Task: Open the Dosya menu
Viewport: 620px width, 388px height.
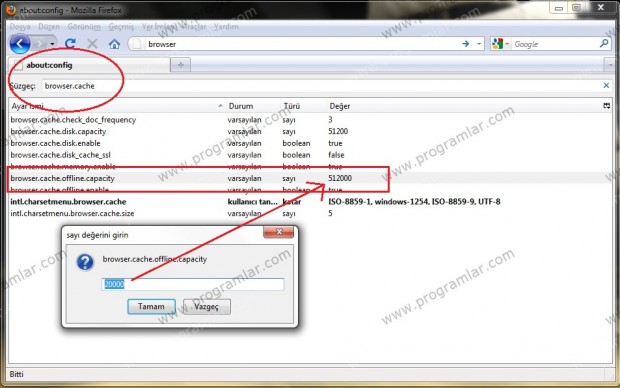Action: [x=20, y=26]
